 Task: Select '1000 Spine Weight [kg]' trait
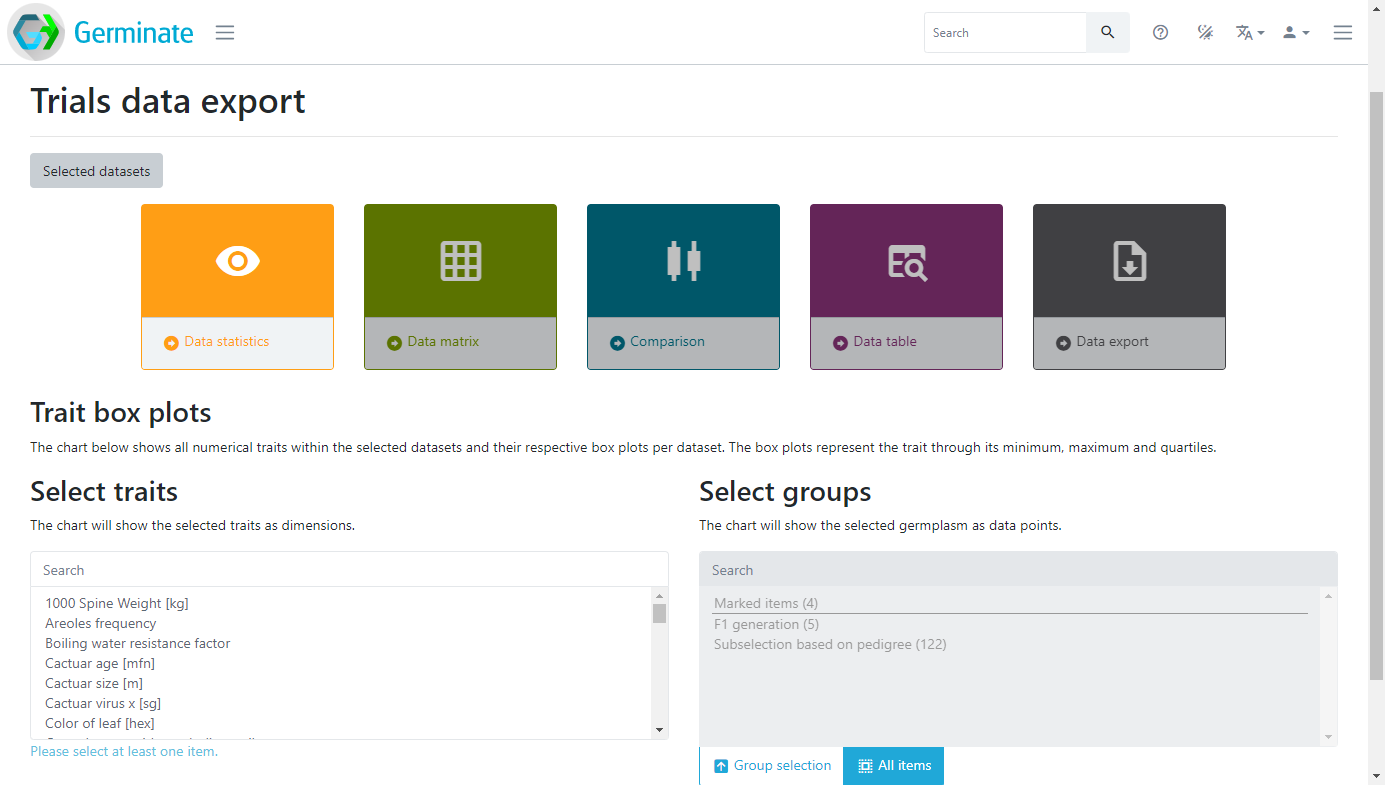click(117, 604)
